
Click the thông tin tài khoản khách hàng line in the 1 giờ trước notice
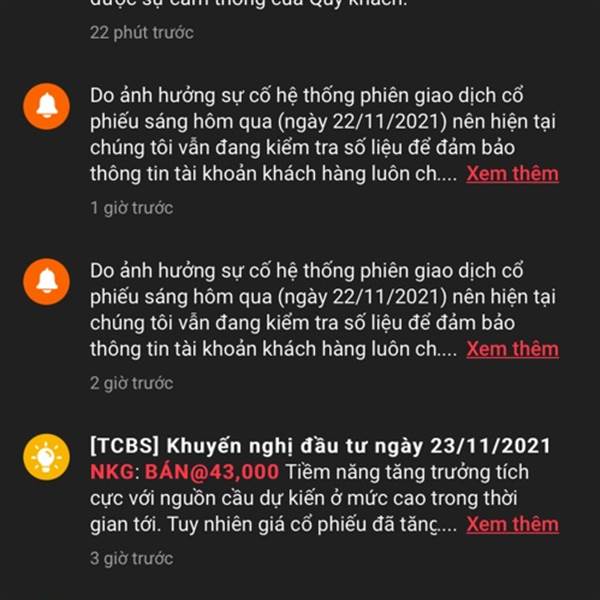(x=273, y=174)
